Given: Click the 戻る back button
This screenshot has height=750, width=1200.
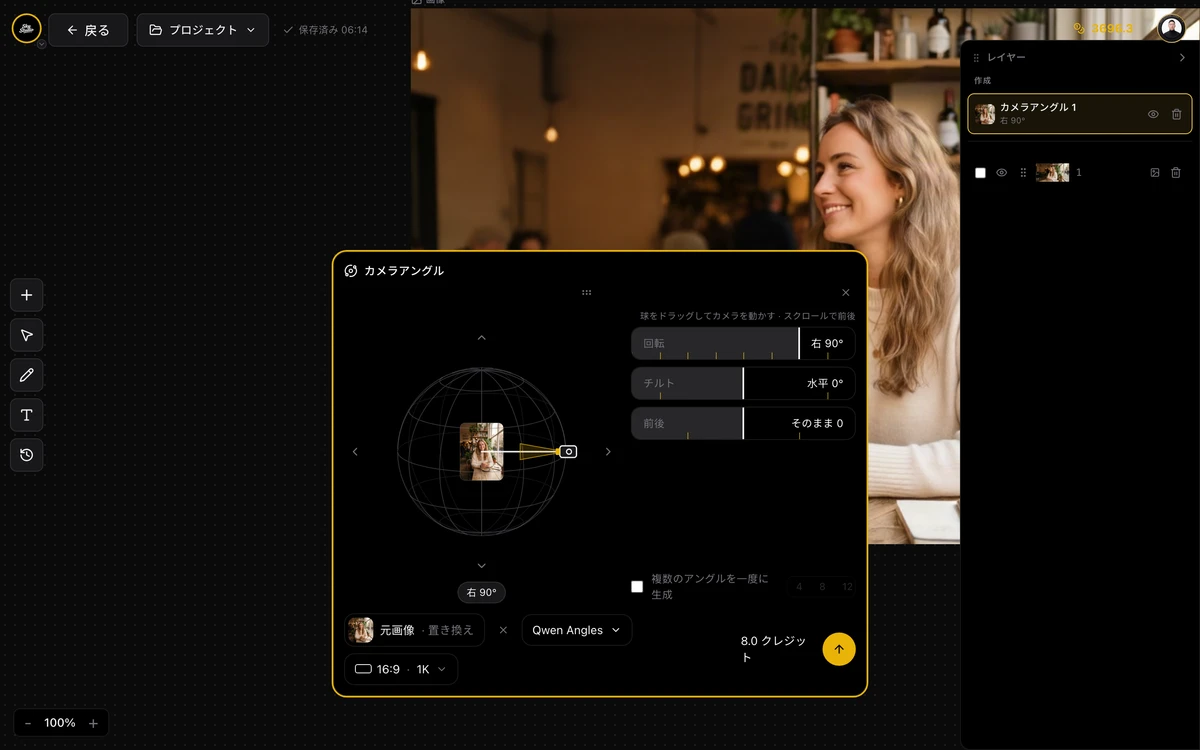Looking at the screenshot, I should pyautogui.click(x=88, y=30).
